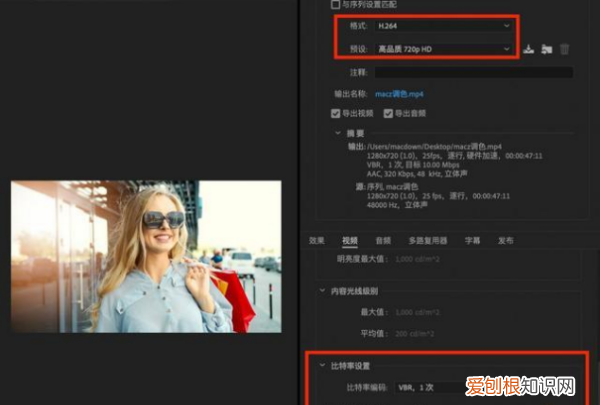Click the summary line VBR, 1 次, 目标 10.00 Mbps
The height and width of the screenshot is (405, 600).
pos(413,165)
